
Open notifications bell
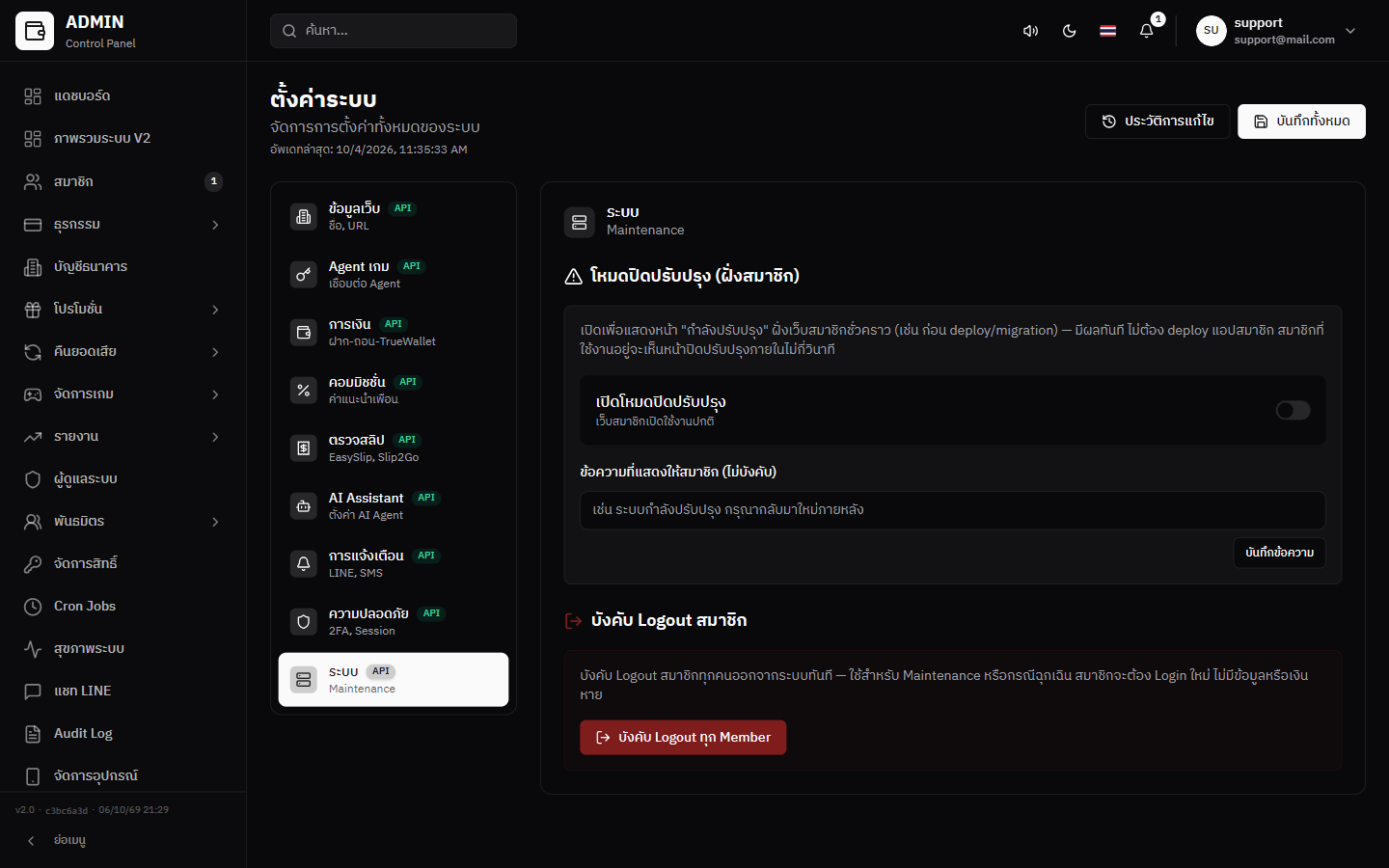(1146, 31)
